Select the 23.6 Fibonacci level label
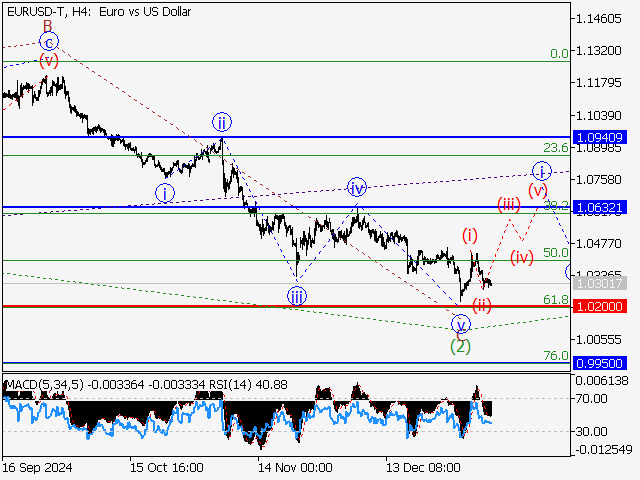 click(555, 148)
